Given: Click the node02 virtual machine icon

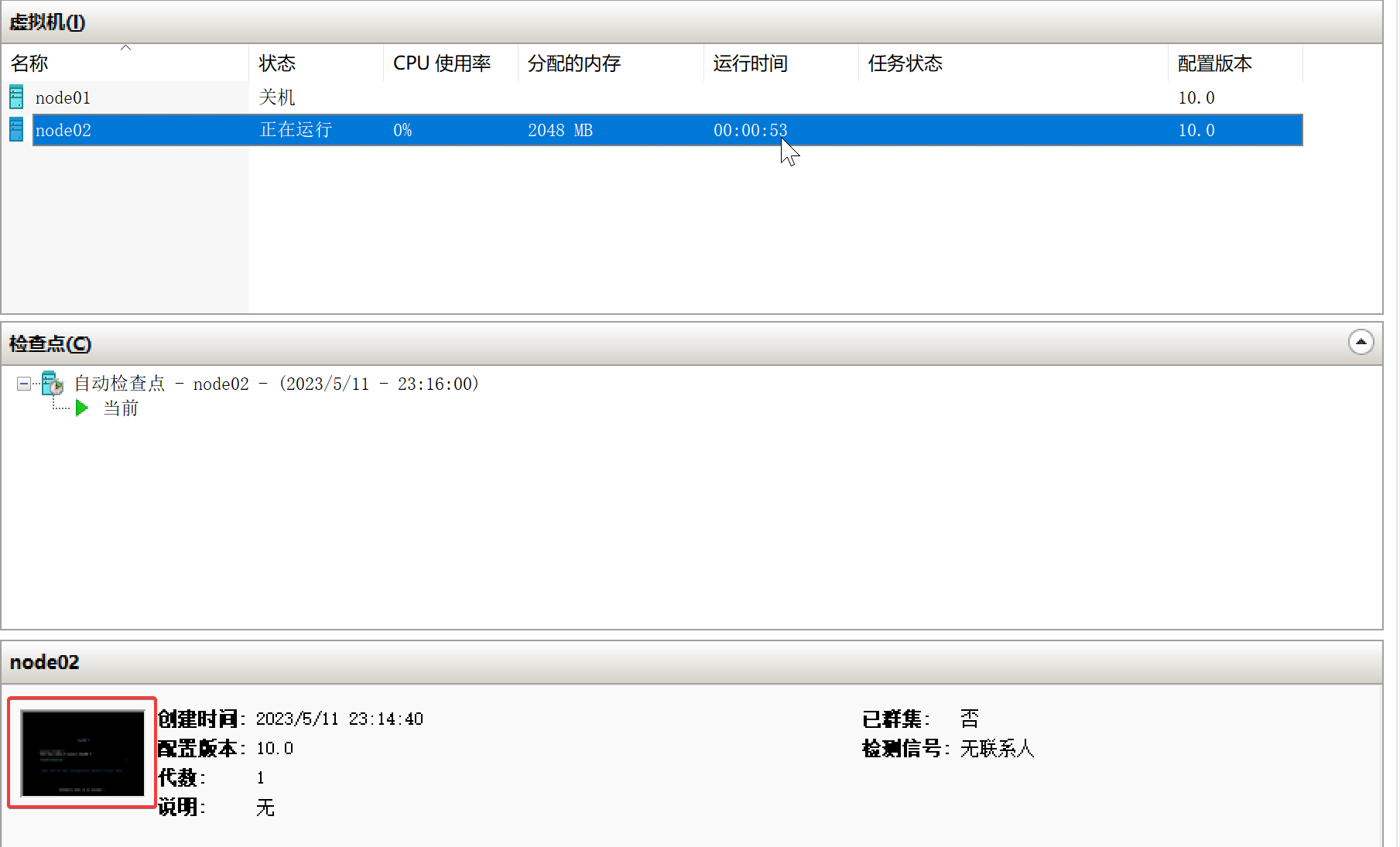Looking at the screenshot, I should (x=15, y=130).
